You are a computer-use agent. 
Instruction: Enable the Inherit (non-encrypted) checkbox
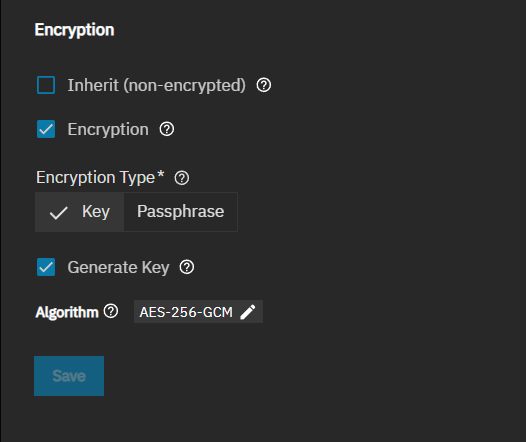coord(46,85)
